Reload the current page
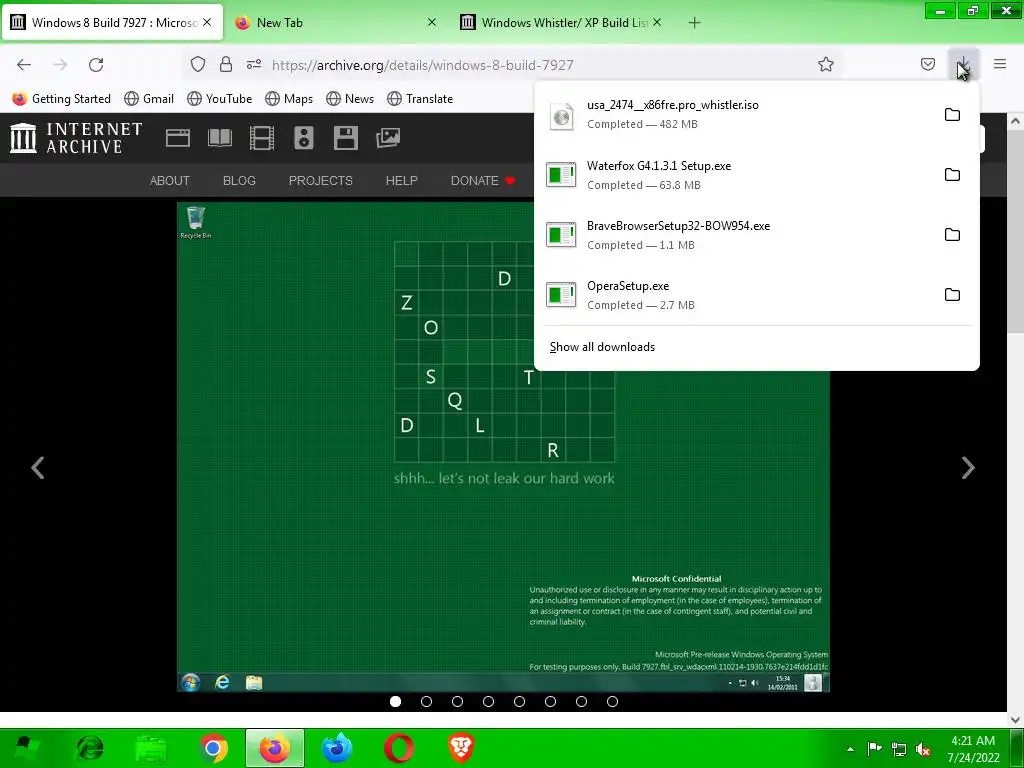The image size is (1024, 768). click(96, 65)
